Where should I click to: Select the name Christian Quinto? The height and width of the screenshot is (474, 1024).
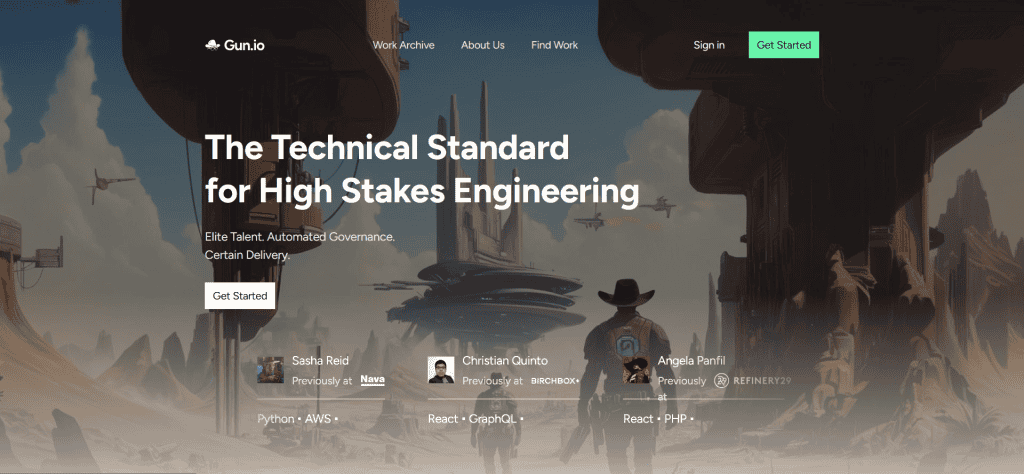point(504,360)
